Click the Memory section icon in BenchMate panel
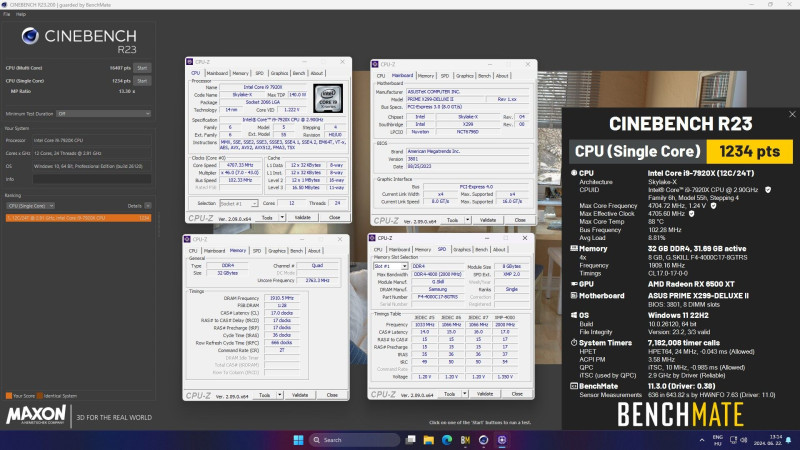The height and width of the screenshot is (450, 800). click(574, 248)
